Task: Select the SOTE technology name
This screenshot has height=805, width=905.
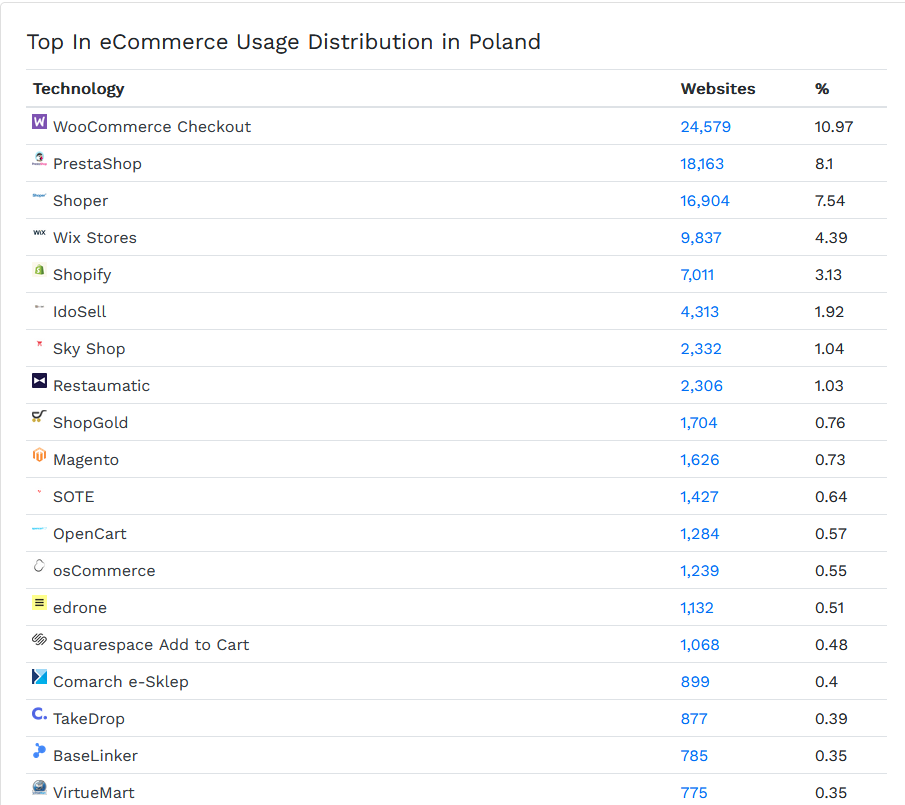Action: [73, 497]
